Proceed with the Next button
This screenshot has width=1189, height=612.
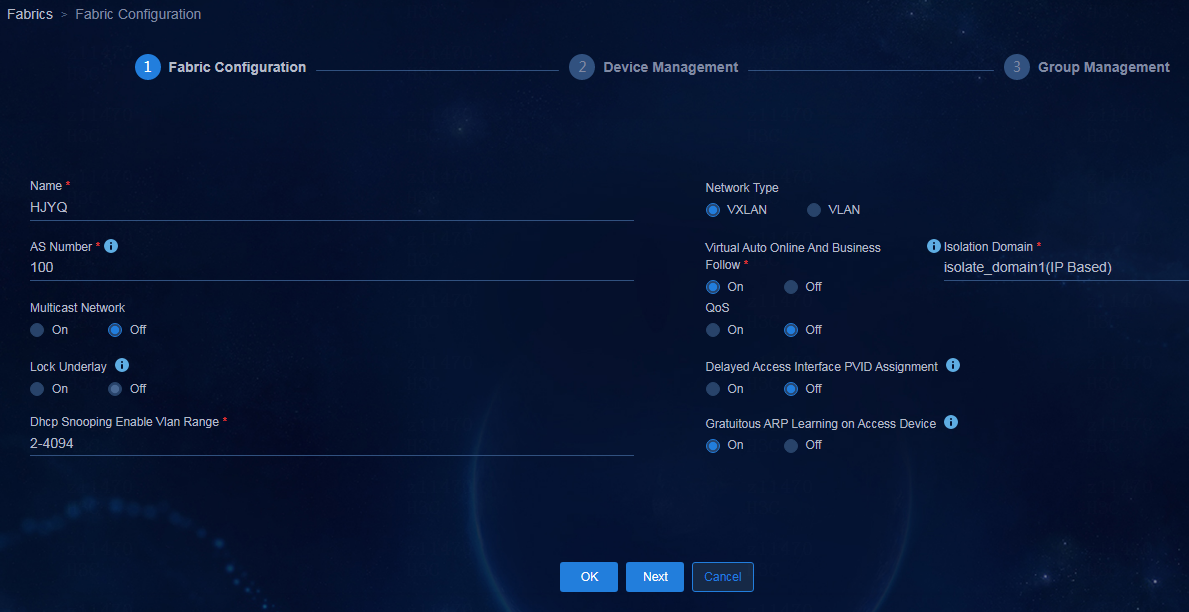(x=655, y=577)
